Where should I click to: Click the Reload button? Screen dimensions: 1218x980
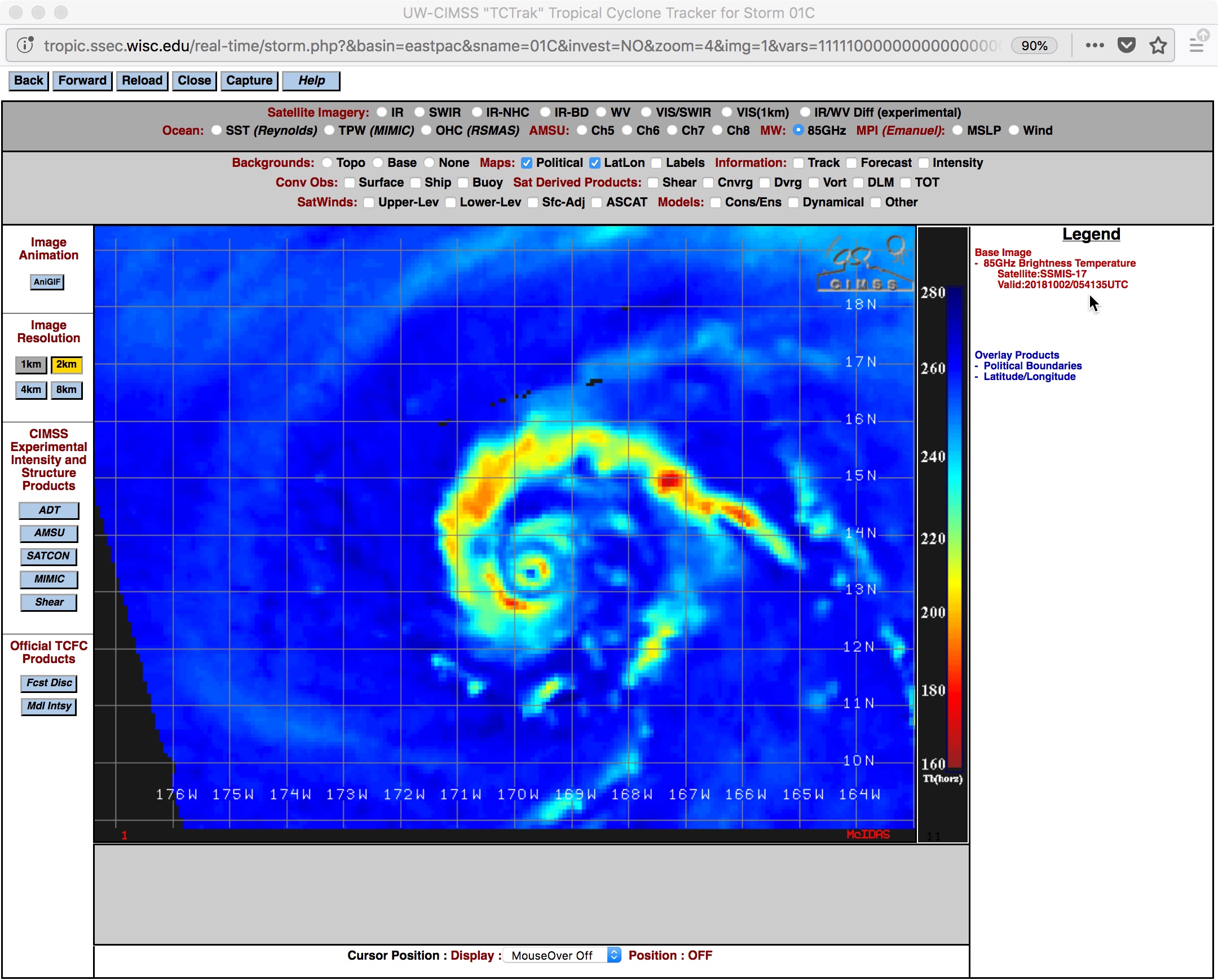(x=142, y=81)
